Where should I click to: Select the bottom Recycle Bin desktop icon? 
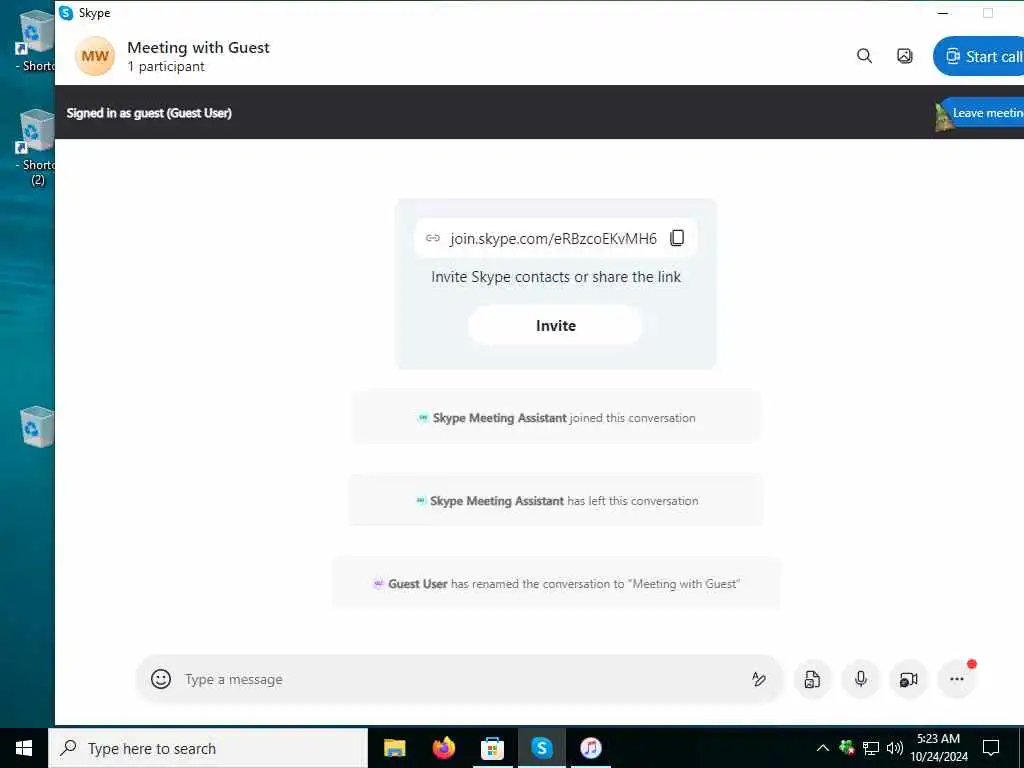(x=36, y=426)
